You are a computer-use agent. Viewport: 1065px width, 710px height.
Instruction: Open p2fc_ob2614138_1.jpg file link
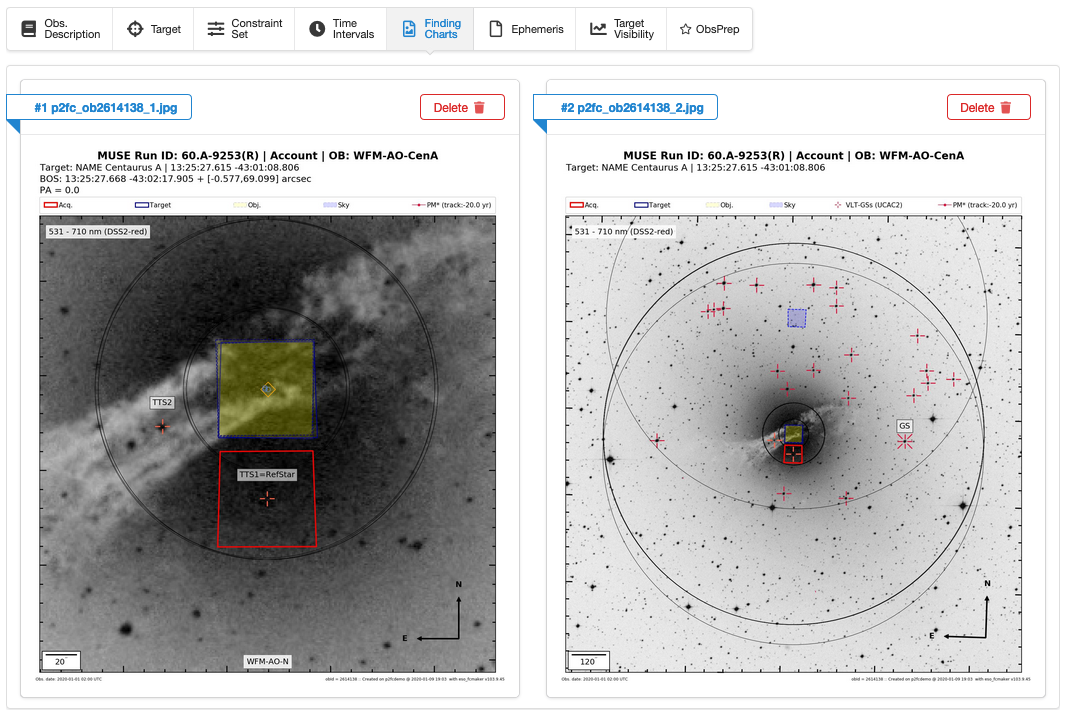[105, 107]
